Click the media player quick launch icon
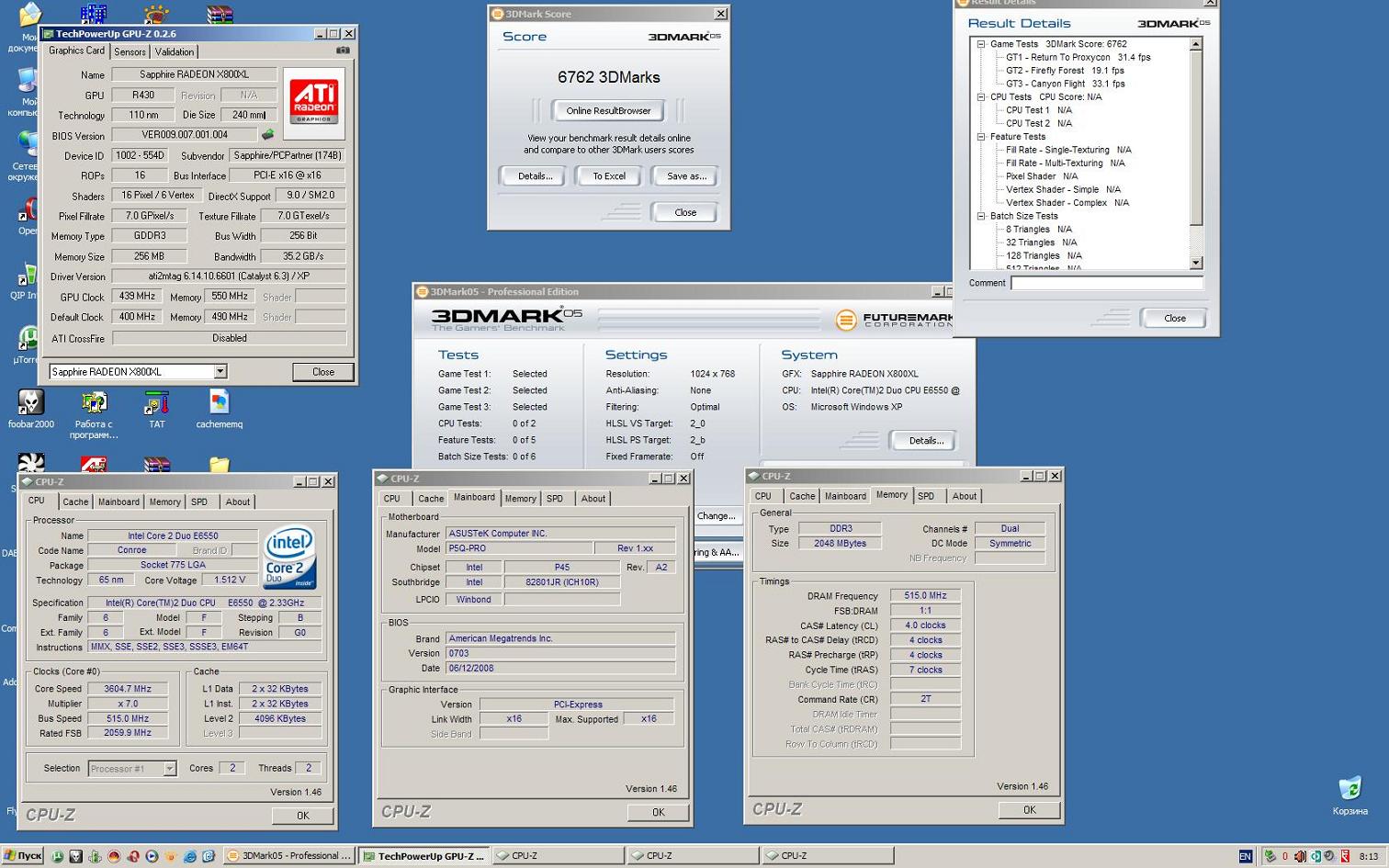Viewport: 1389px width, 868px height. coord(152,856)
